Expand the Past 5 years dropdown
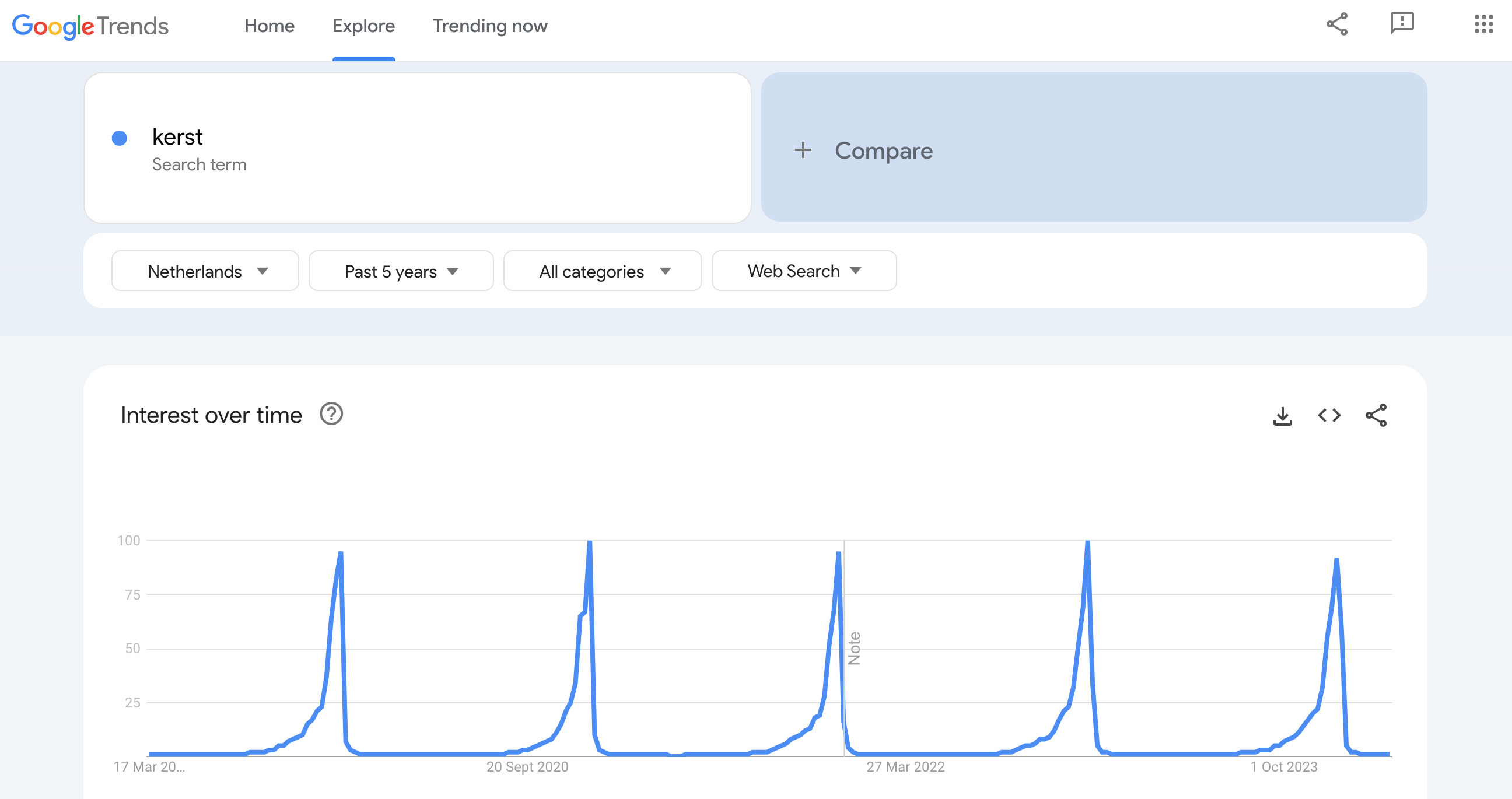1512x799 pixels. pos(400,270)
